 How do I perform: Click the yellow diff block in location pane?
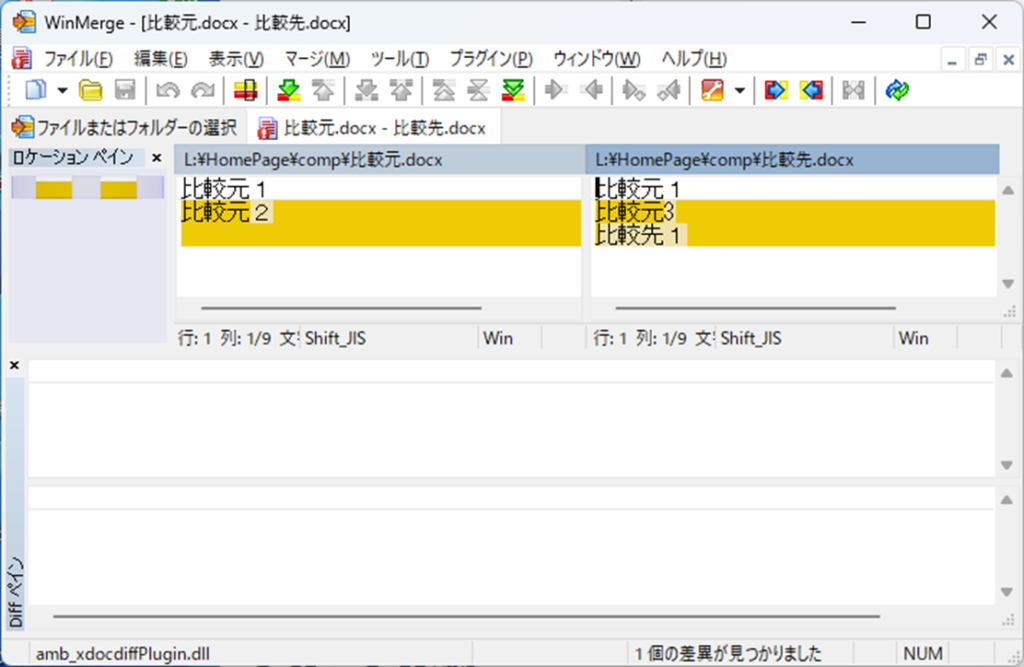(x=53, y=190)
